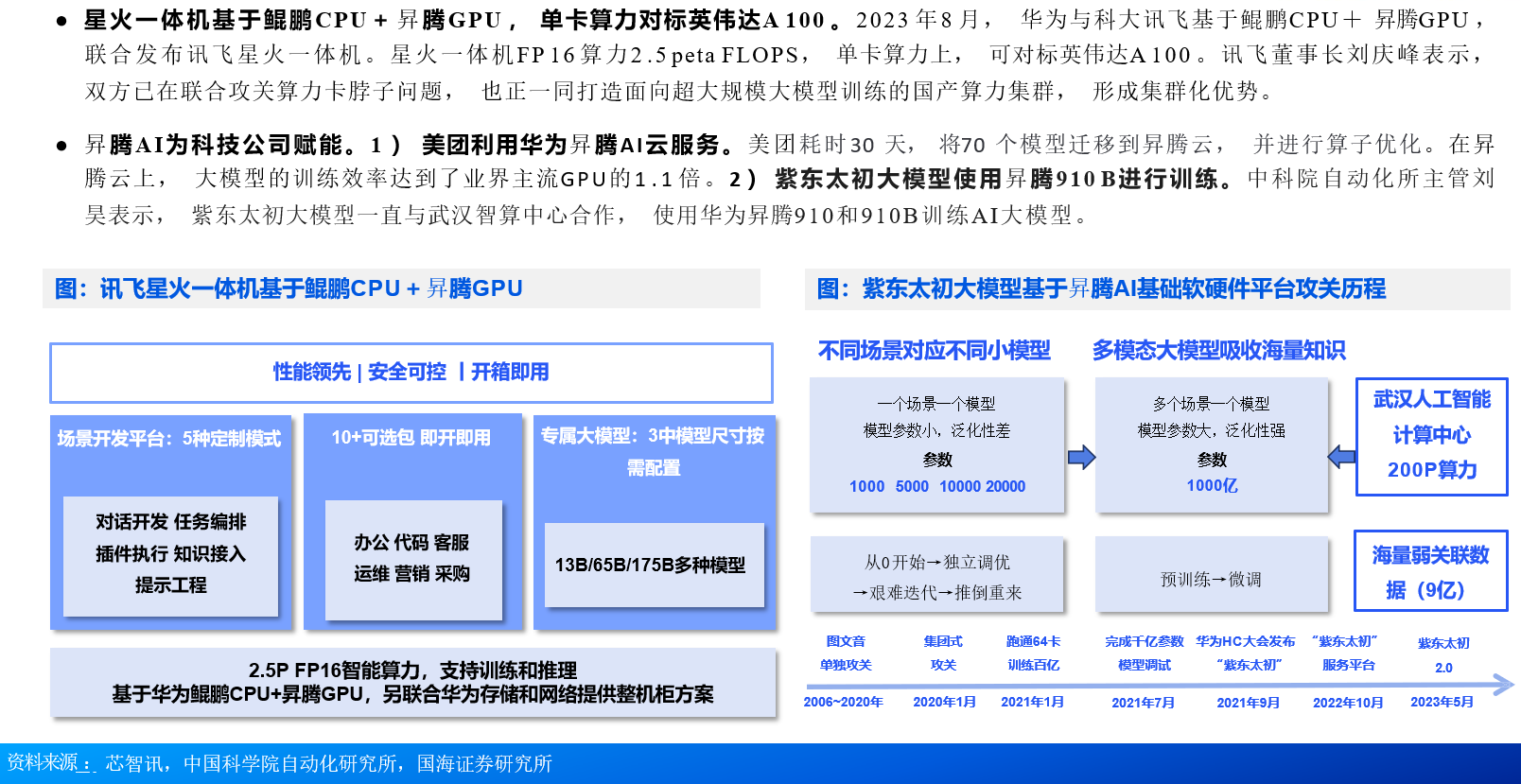Screen dimensions: 1521x784
Task: Click the parameter value 1000亿
Action: click(x=1212, y=485)
